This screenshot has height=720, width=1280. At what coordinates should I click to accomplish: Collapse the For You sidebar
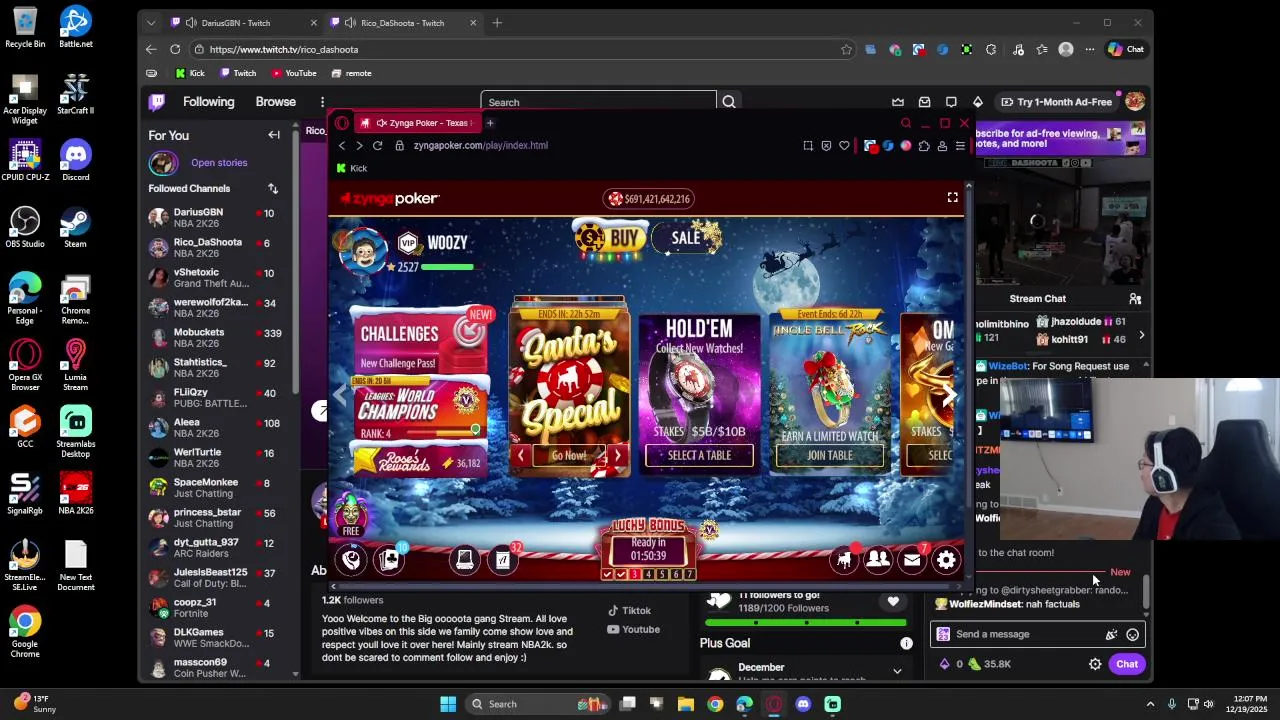click(274, 135)
